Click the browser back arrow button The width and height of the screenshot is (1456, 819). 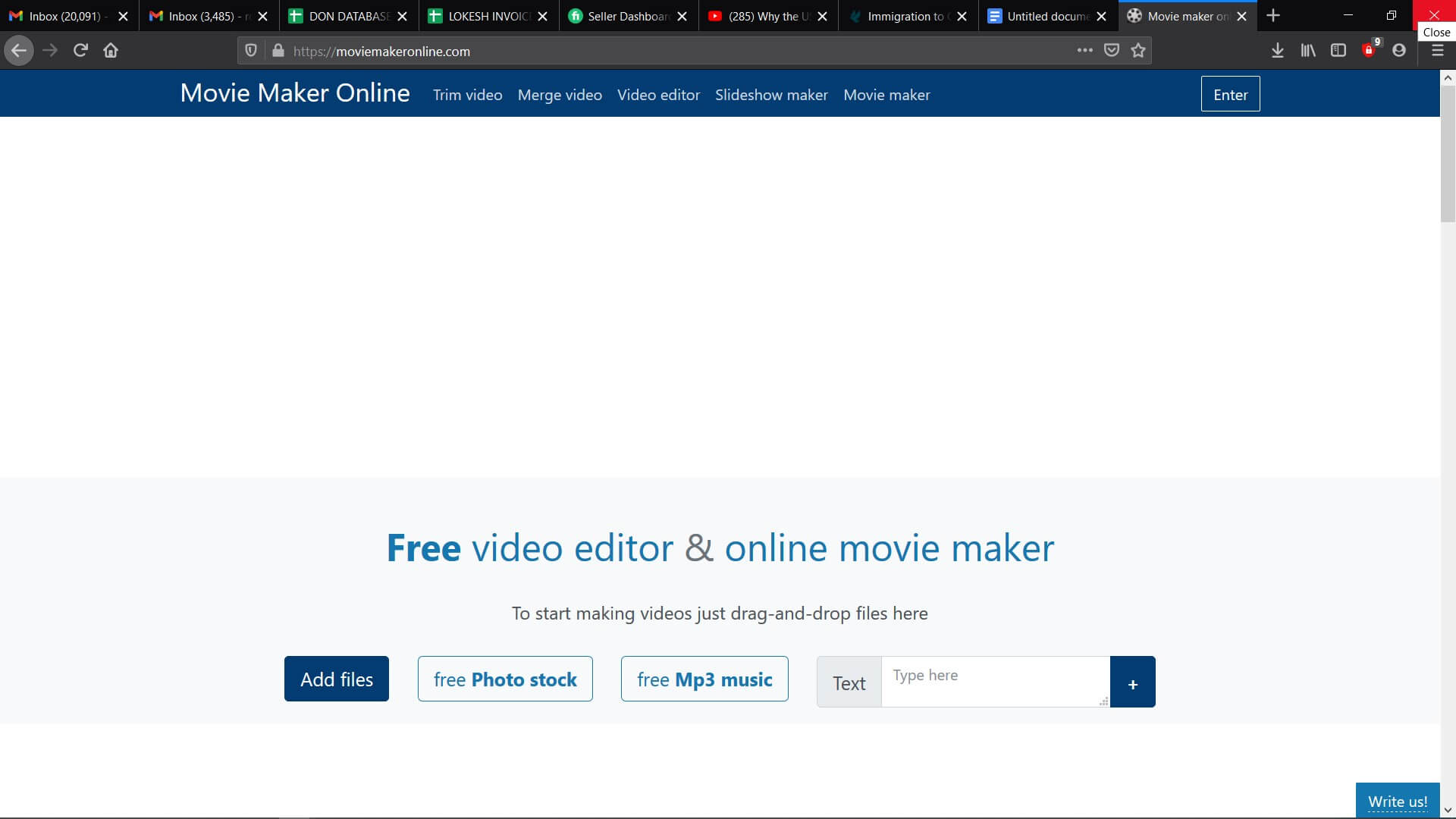19,51
